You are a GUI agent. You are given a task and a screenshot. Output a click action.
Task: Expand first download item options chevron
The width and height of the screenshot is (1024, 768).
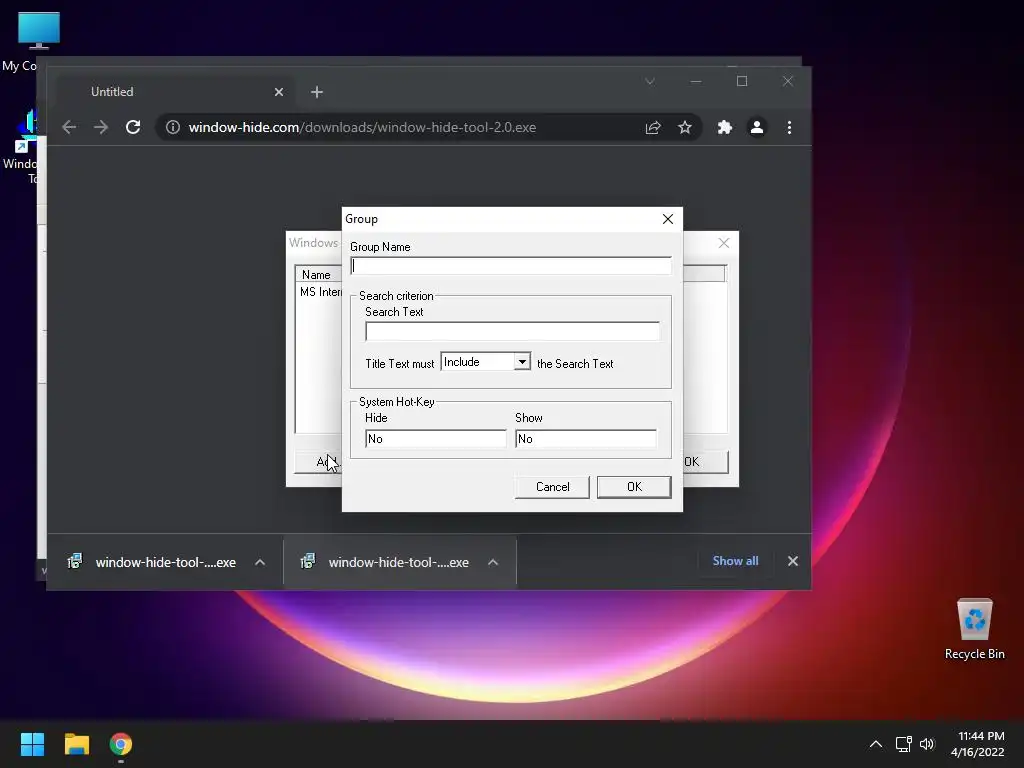pos(260,562)
